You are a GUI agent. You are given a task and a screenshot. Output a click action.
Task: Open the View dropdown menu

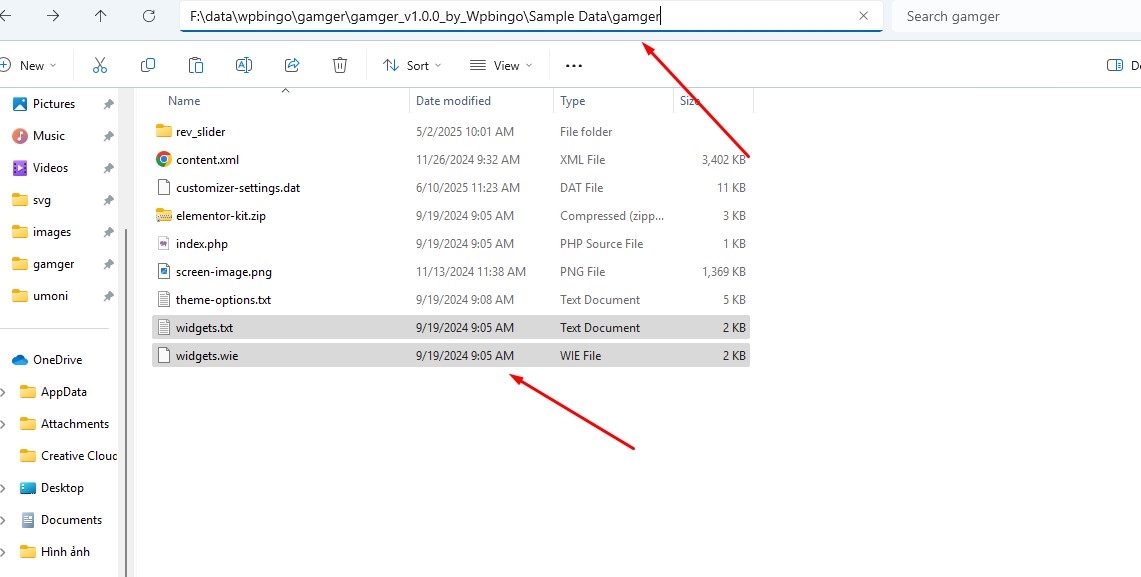pos(500,65)
